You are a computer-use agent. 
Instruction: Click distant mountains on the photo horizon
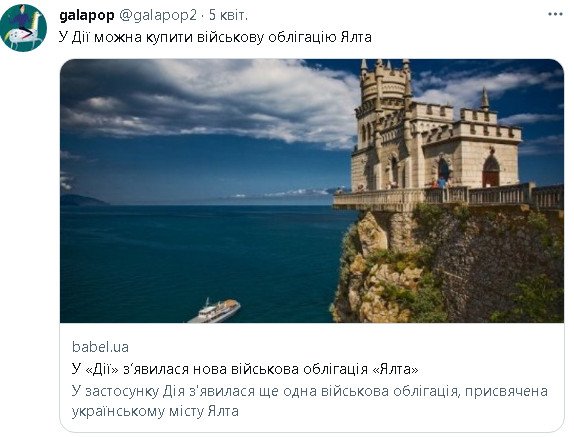tap(84, 200)
